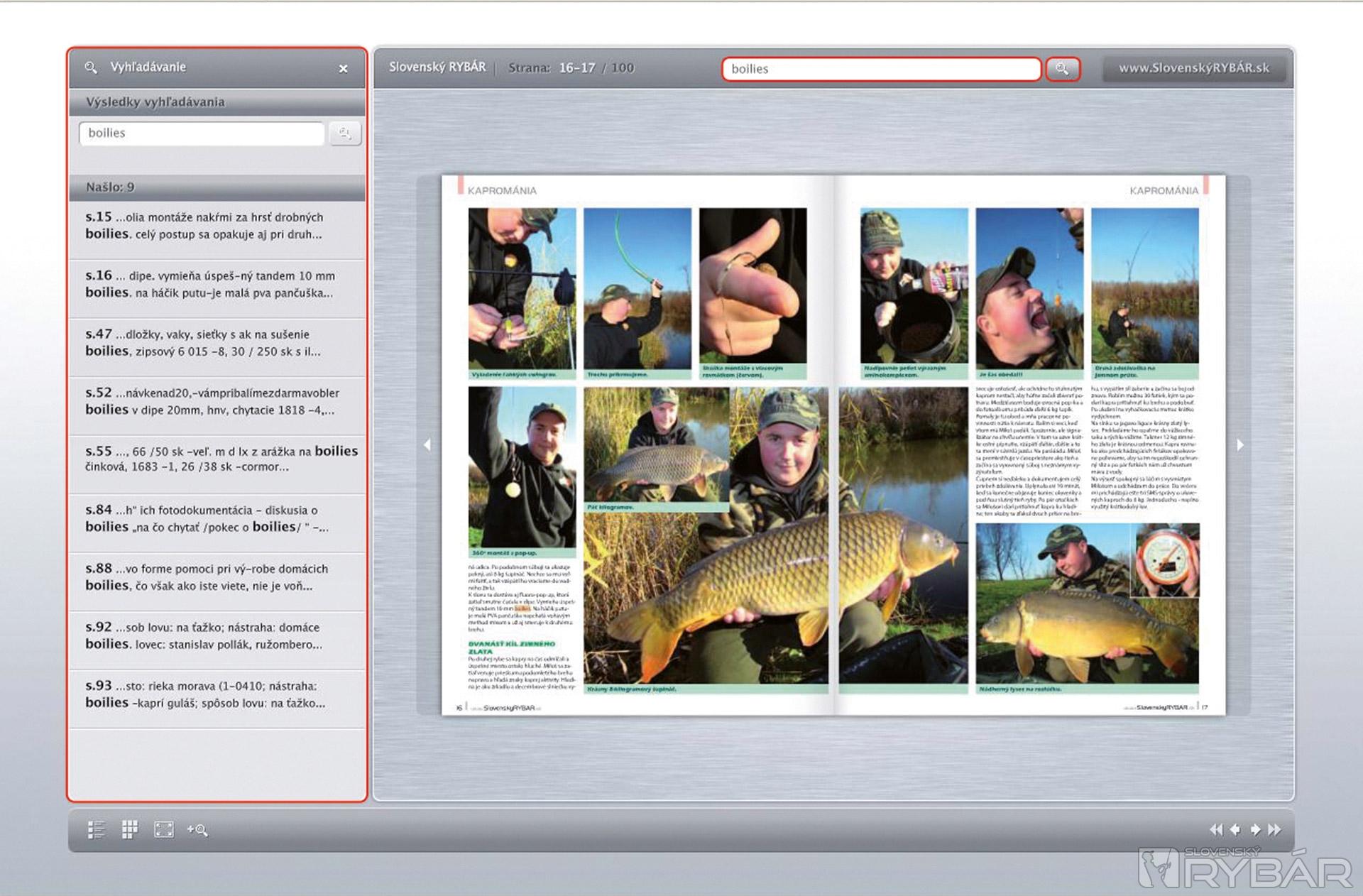Jump to first page with double-left arrow
Screen dimensions: 1363x896
1216,829
